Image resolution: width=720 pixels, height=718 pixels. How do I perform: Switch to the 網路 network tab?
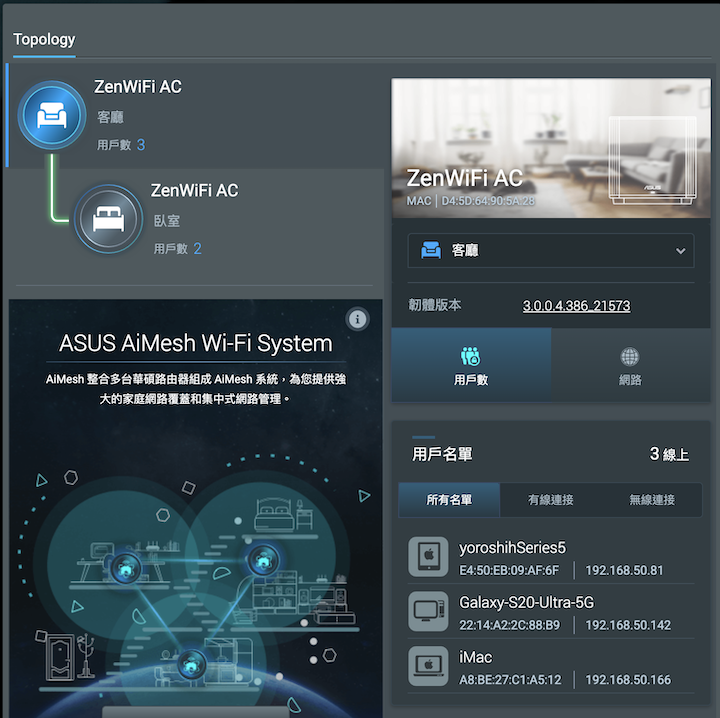coord(630,365)
